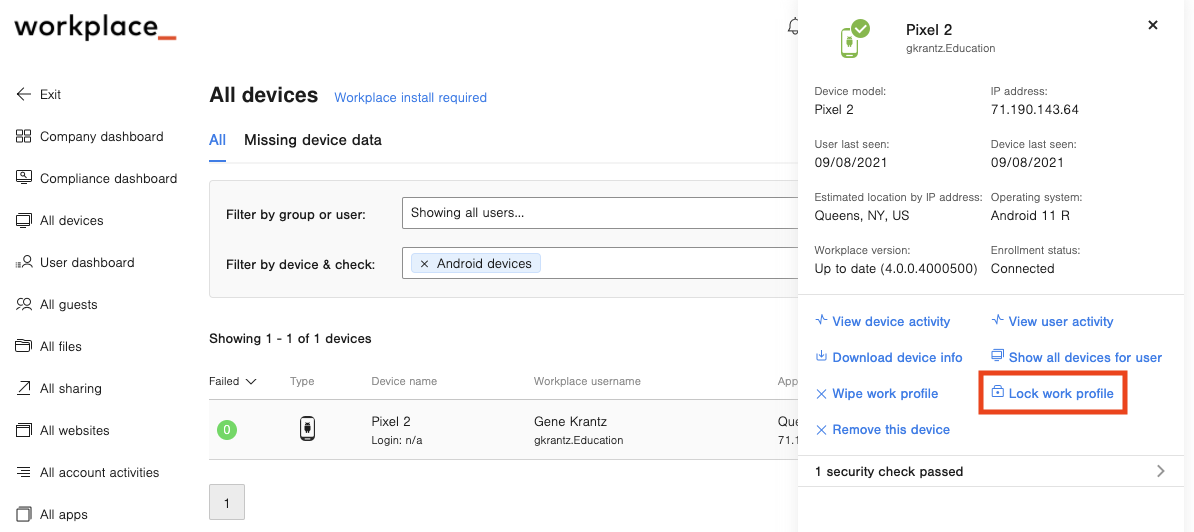Click the Wipe work profile link
The height and width of the screenshot is (532, 1194).
pyautogui.click(x=885, y=393)
